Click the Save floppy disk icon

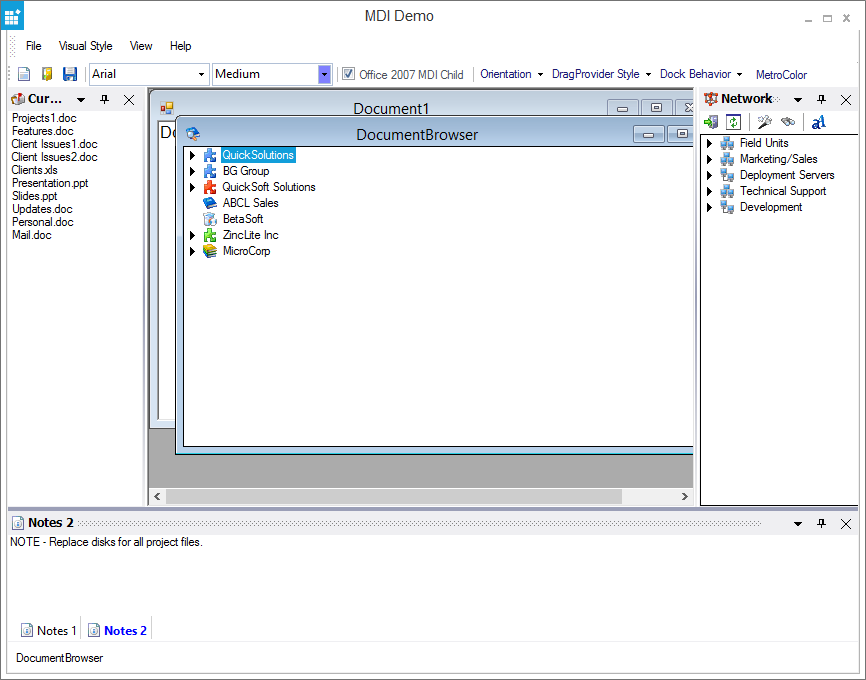(70, 74)
